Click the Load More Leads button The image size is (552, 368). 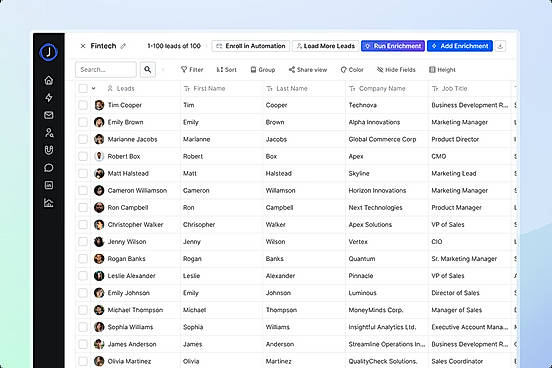tap(326, 46)
